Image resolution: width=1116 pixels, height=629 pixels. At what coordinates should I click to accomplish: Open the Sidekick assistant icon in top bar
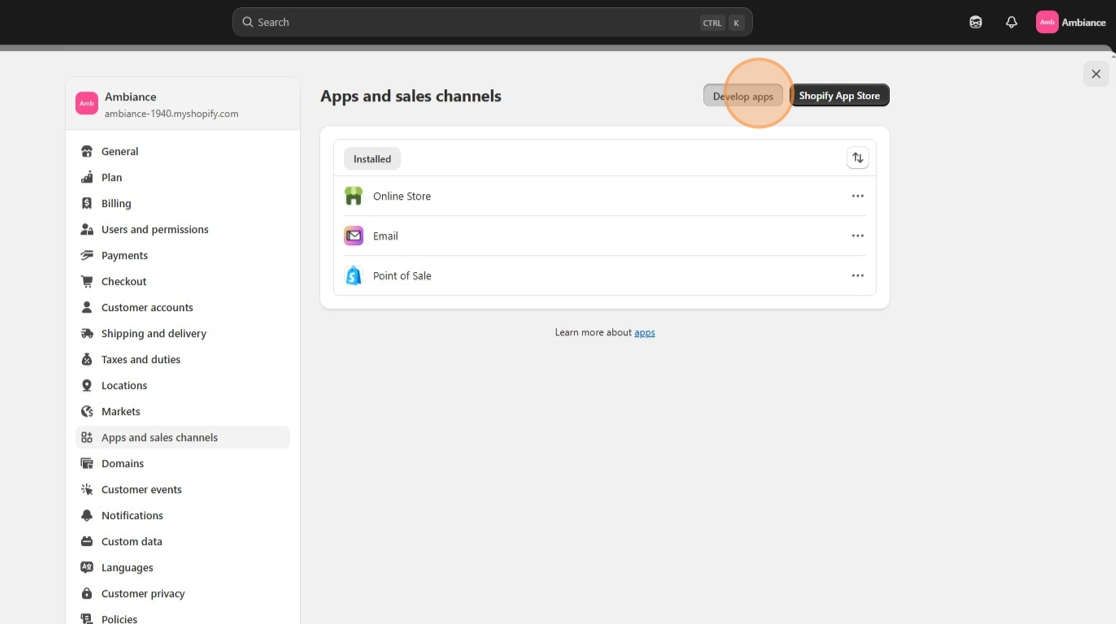[975, 22]
